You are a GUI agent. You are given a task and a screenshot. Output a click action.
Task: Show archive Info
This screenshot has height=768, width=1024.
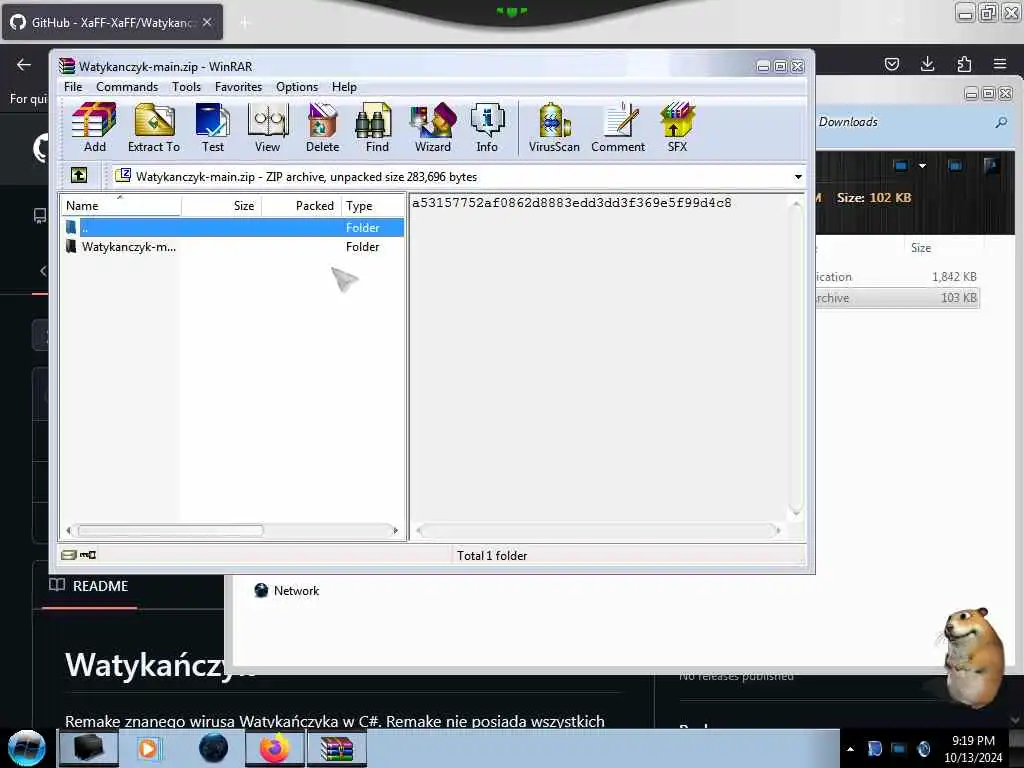coord(487,128)
